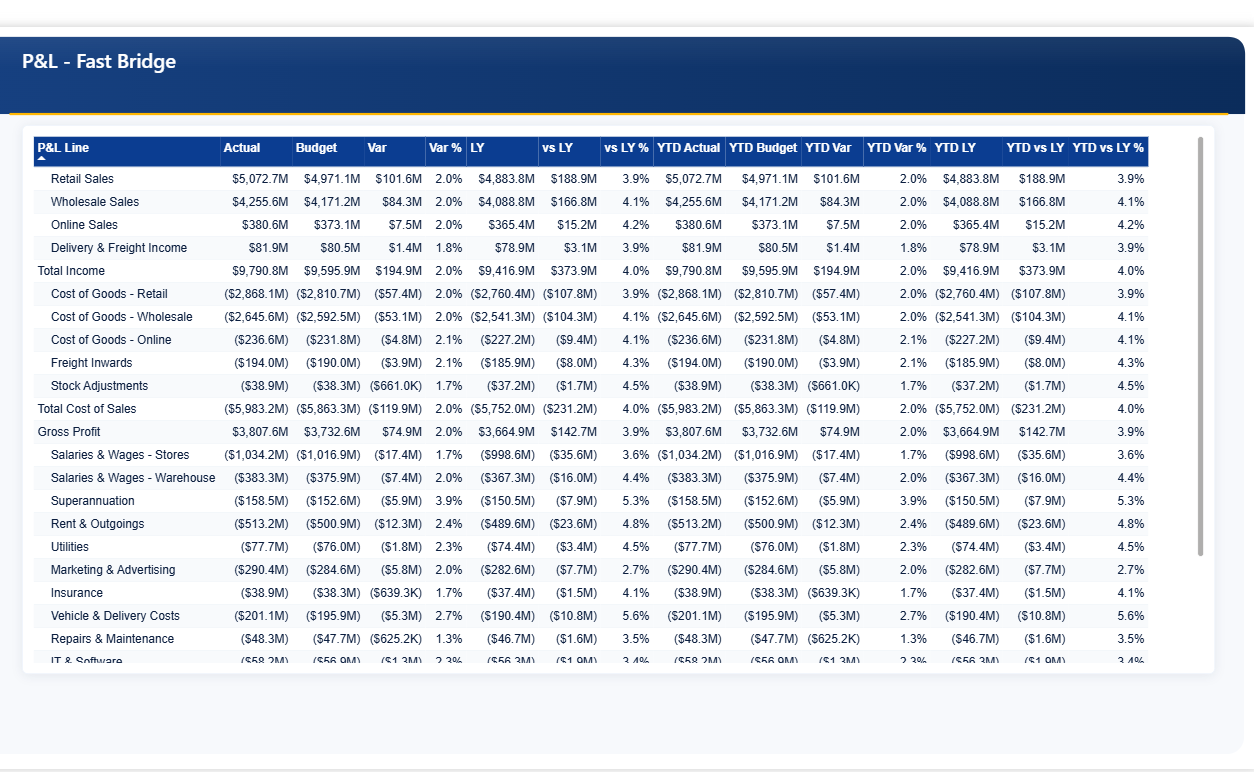Select the Utilities row label
Screen dimensions: 1254x772
coord(70,547)
